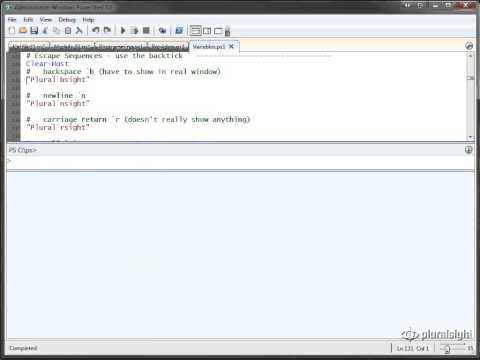Show script pane on right layout
The width and height of the screenshot is (480, 360).
(207, 31)
